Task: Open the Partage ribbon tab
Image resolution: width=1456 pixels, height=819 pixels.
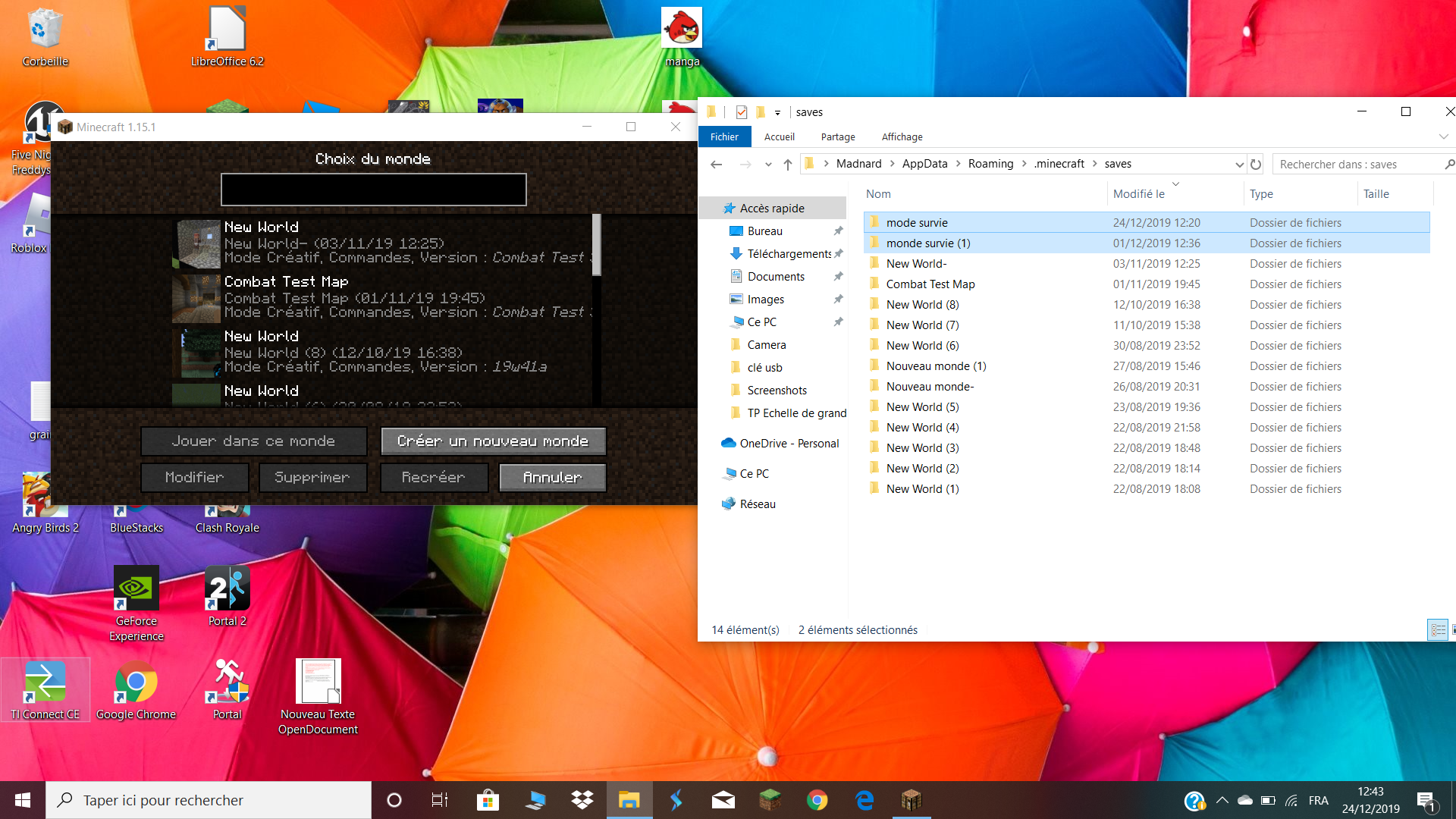Action: [837, 136]
